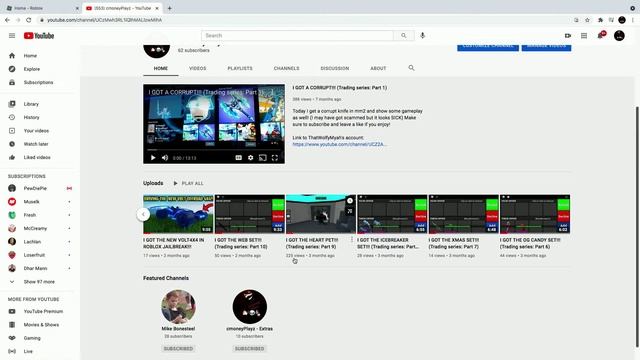This screenshot has height=360, width=640.
Task: Open more options on HEART PET video
Action: [352, 240]
